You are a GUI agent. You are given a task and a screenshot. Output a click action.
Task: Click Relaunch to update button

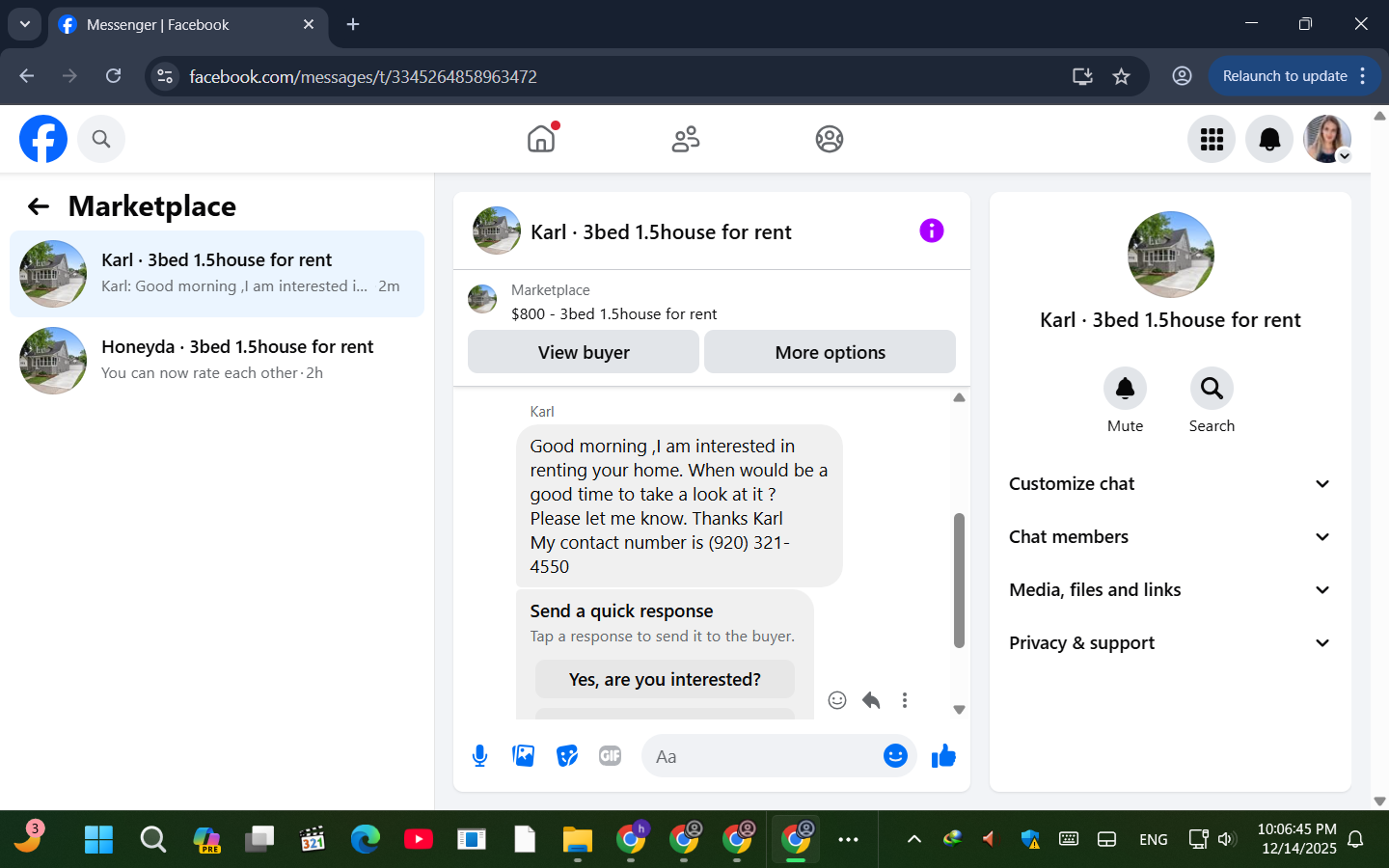tap(1284, 76)
